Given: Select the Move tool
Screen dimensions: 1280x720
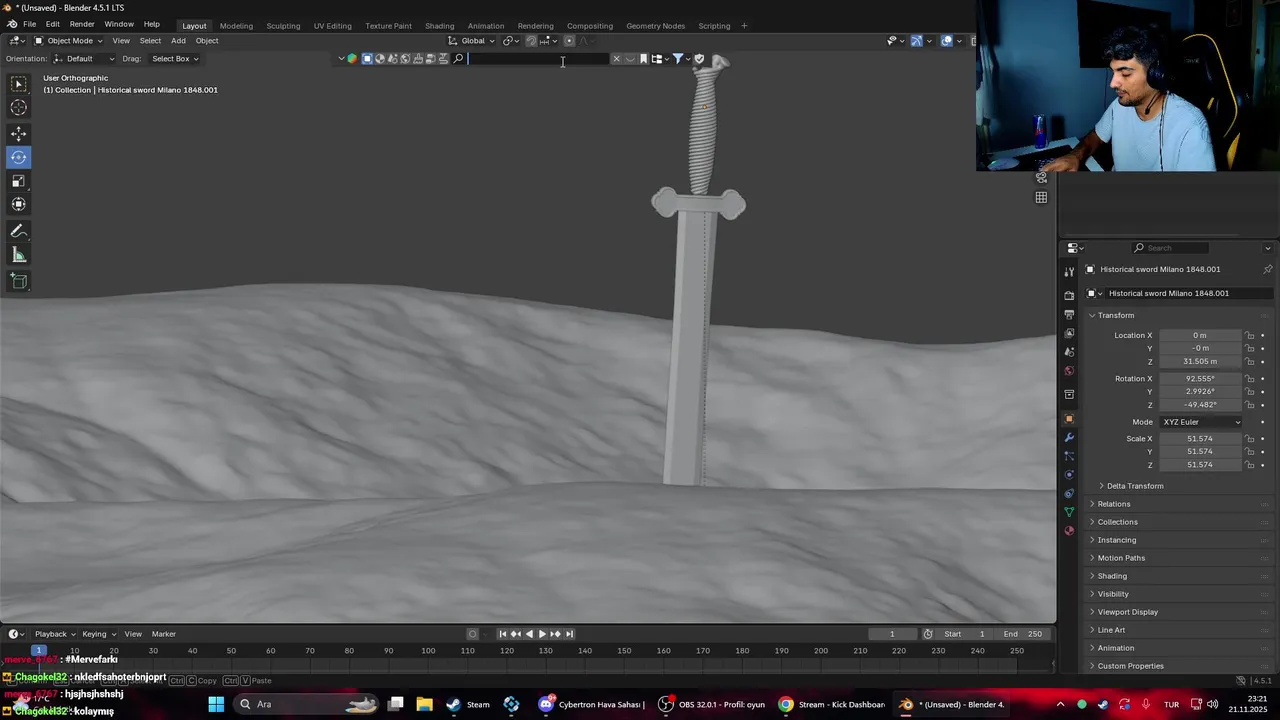Looking at the screenshot, I should point(18,134).
